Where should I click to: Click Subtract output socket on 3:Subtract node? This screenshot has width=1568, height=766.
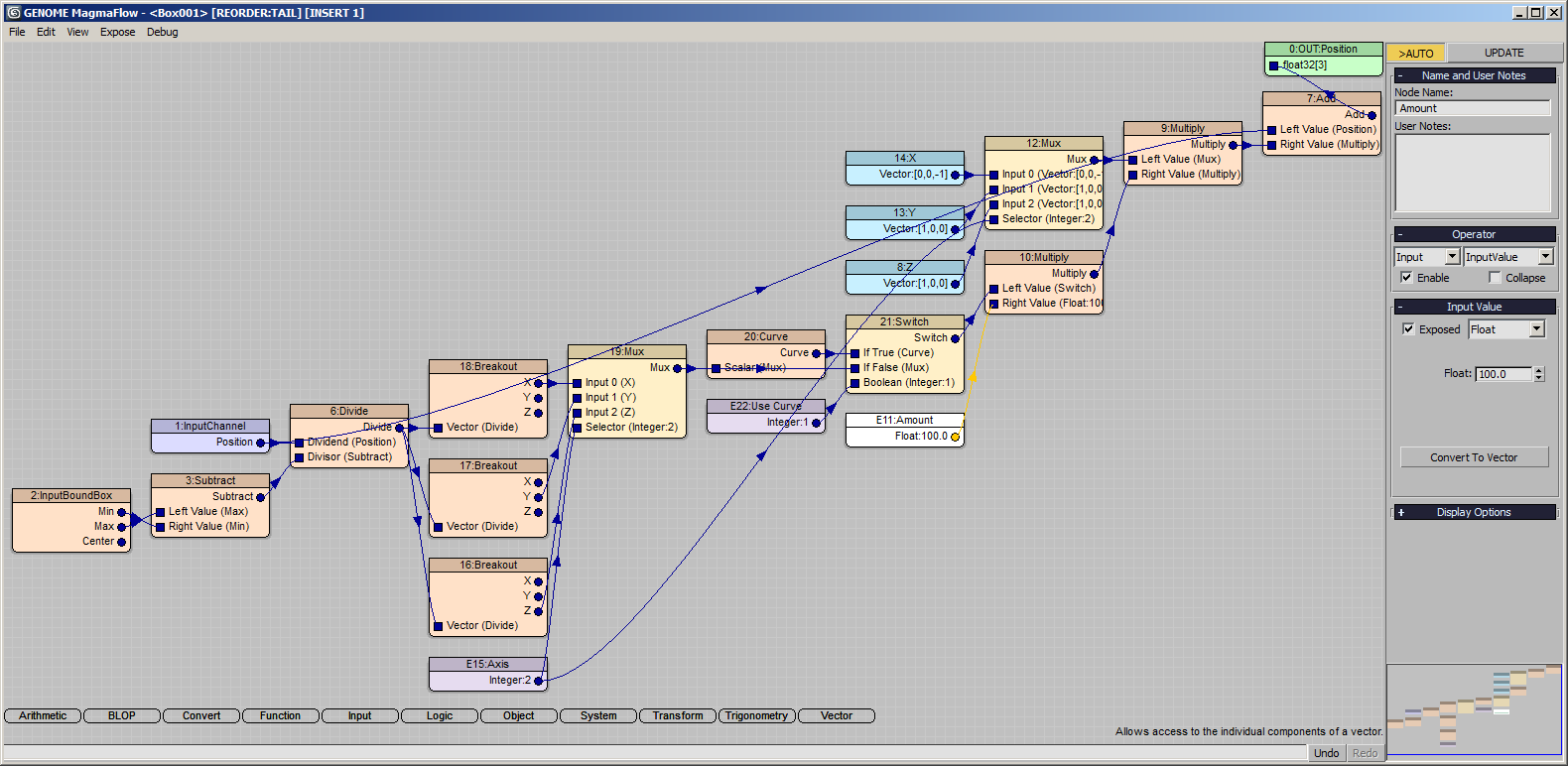coord(261,497)
